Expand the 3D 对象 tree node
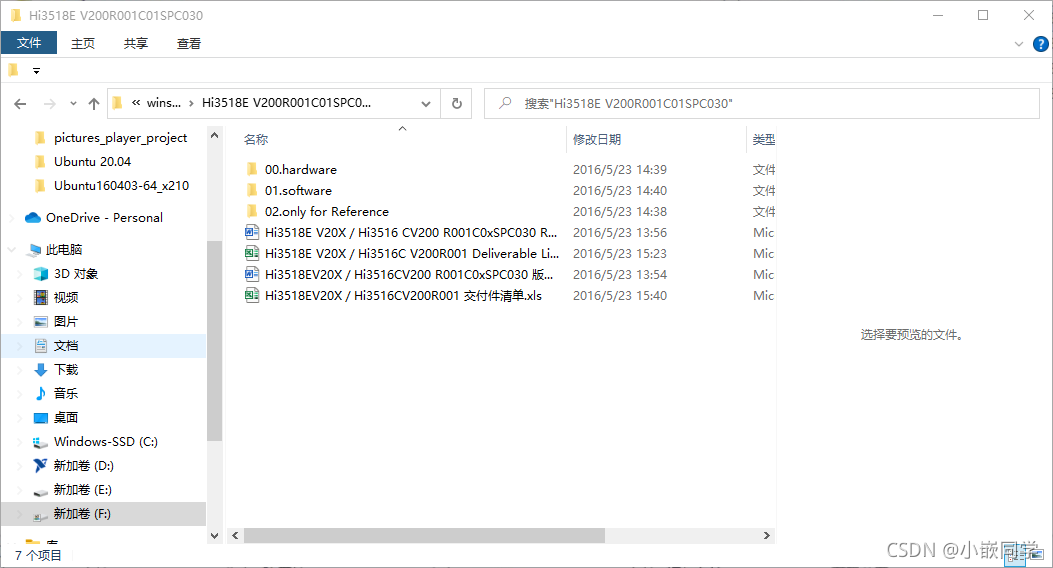The image size is (1053, 568). point(19,274)
